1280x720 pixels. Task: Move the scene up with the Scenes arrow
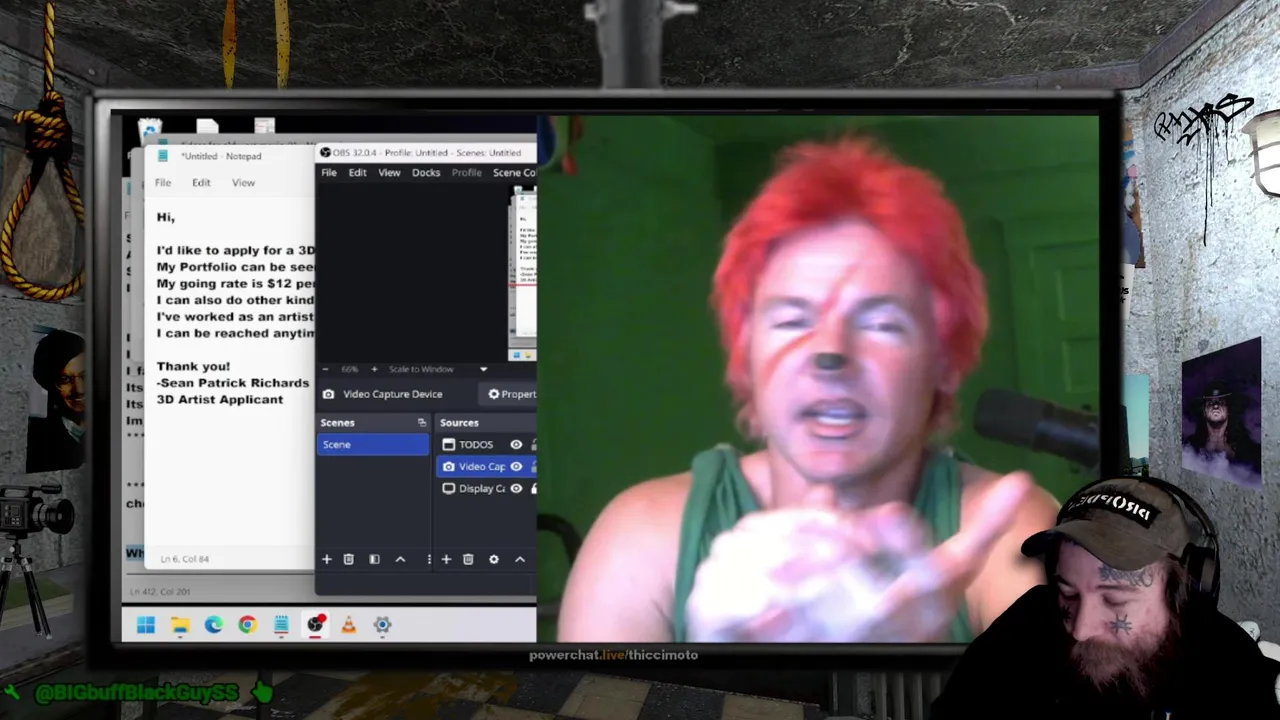400,559
